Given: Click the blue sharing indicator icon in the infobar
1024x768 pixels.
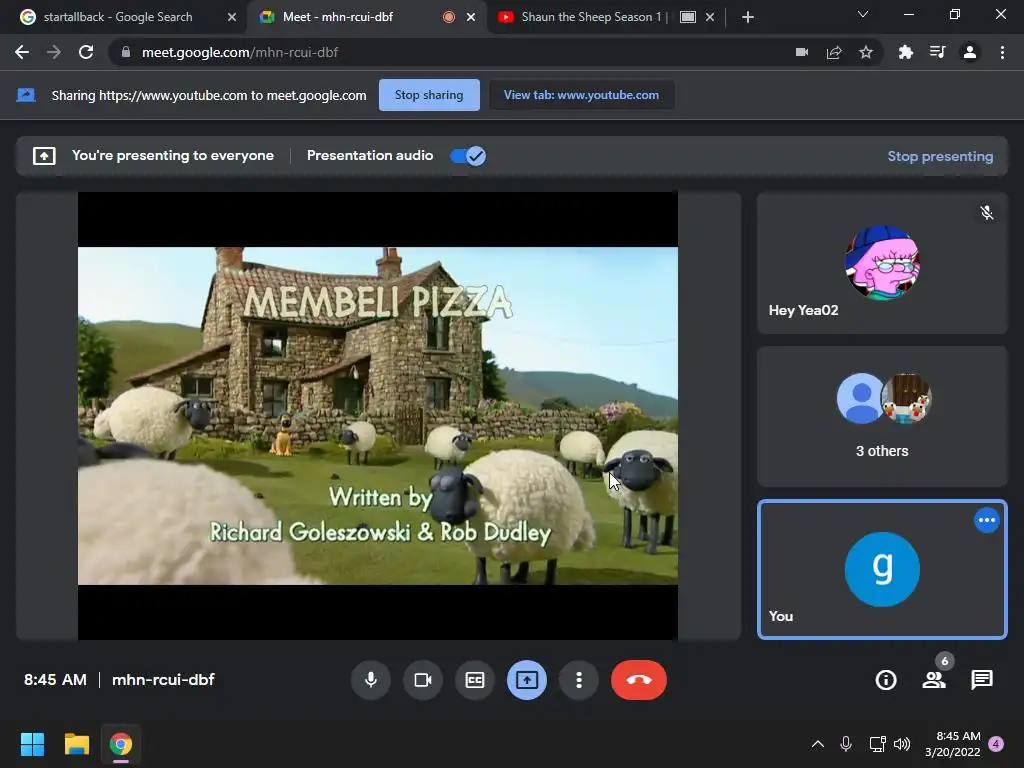Looking at the screenshot, I should tap(25, 95).
